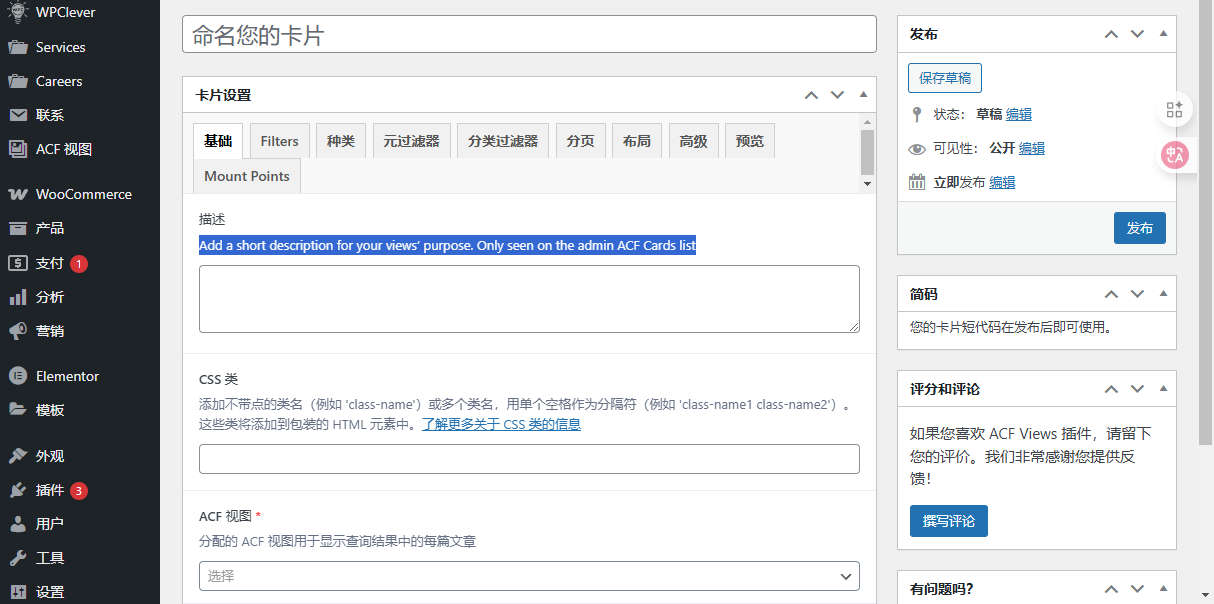Open the 布局 tab

pos(637,141)
